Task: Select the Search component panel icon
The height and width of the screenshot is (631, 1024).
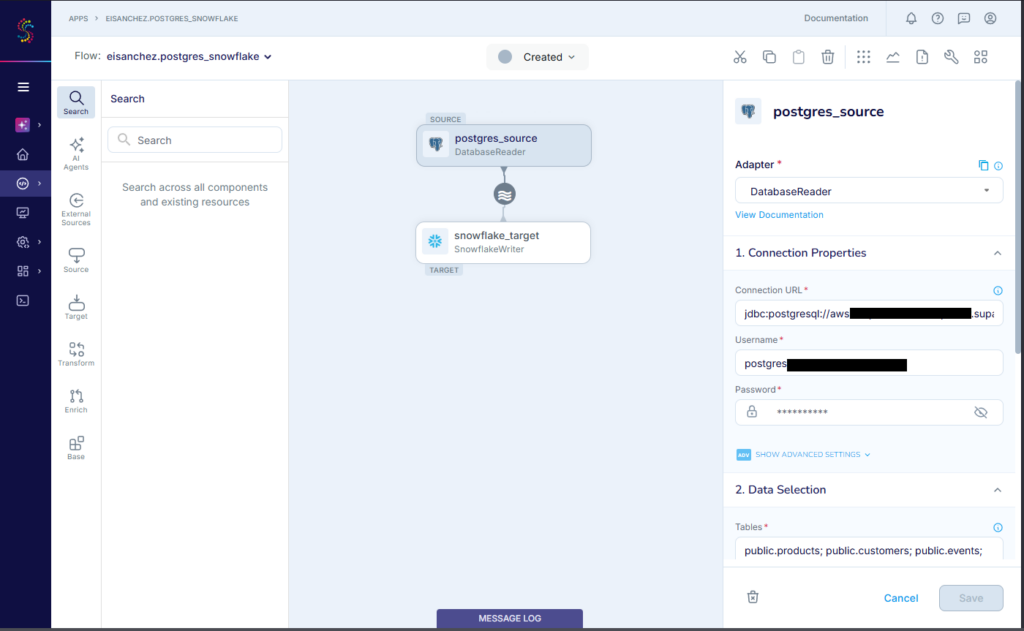Action: pyautogui.click(x=76, y=103)
